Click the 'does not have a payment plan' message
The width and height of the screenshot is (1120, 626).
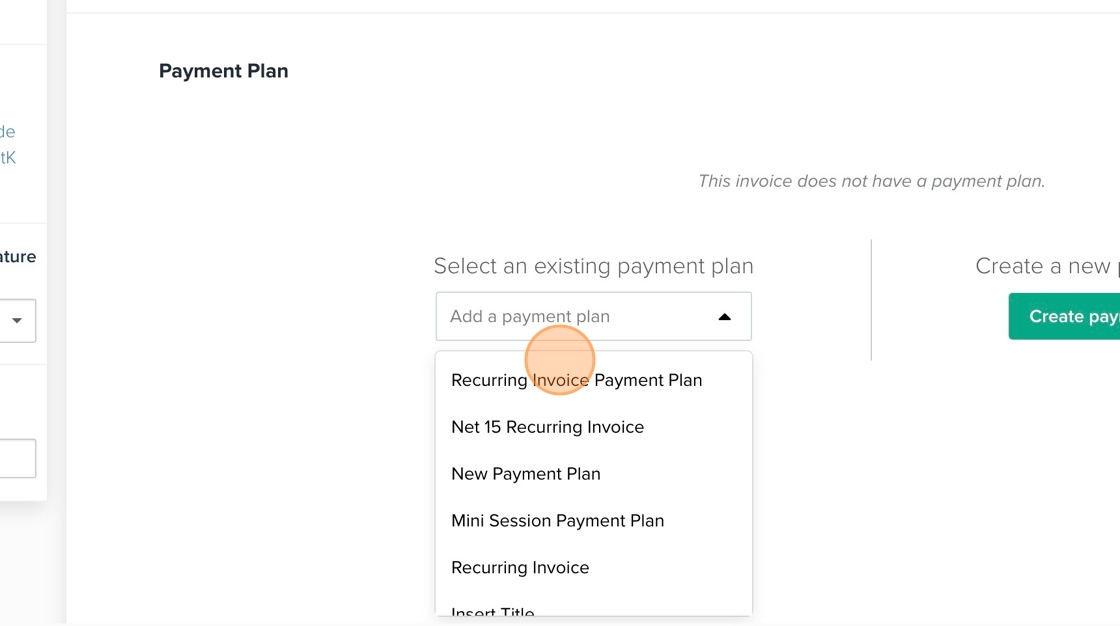[871, 181]
